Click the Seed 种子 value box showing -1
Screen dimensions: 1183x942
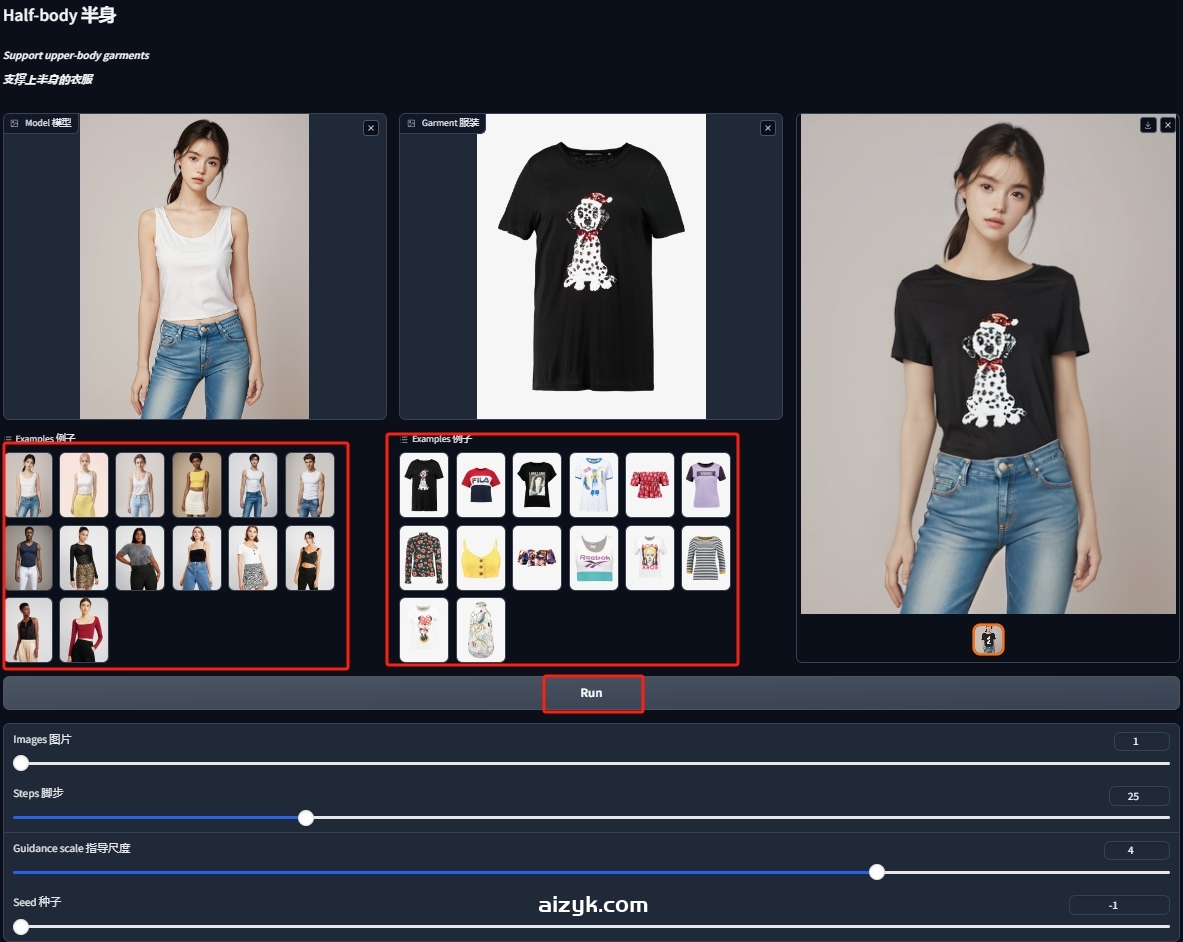click(x=1117, y=904)
